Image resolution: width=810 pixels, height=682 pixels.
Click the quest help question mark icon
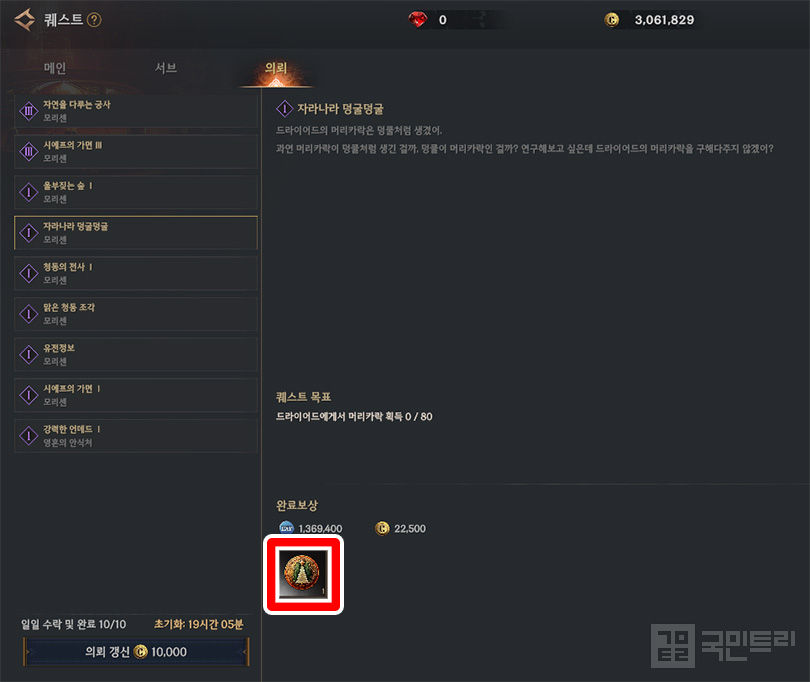94,20
